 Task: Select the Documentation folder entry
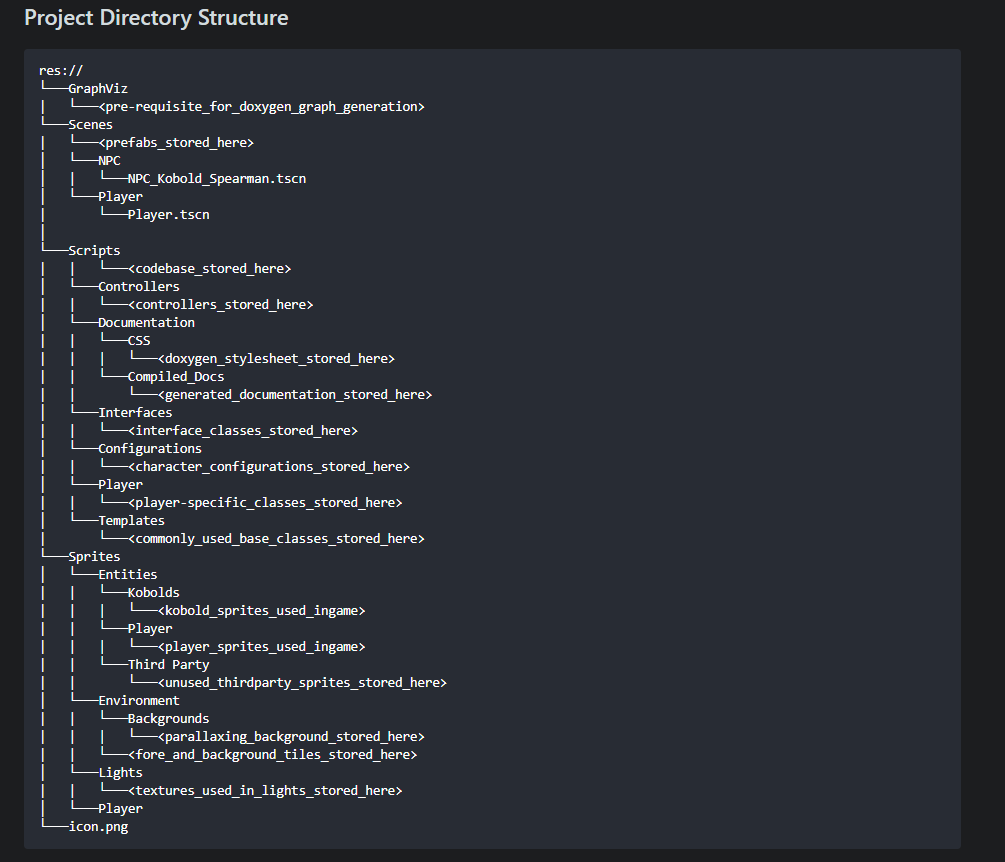pyautogui.click(x=146, y=322)
